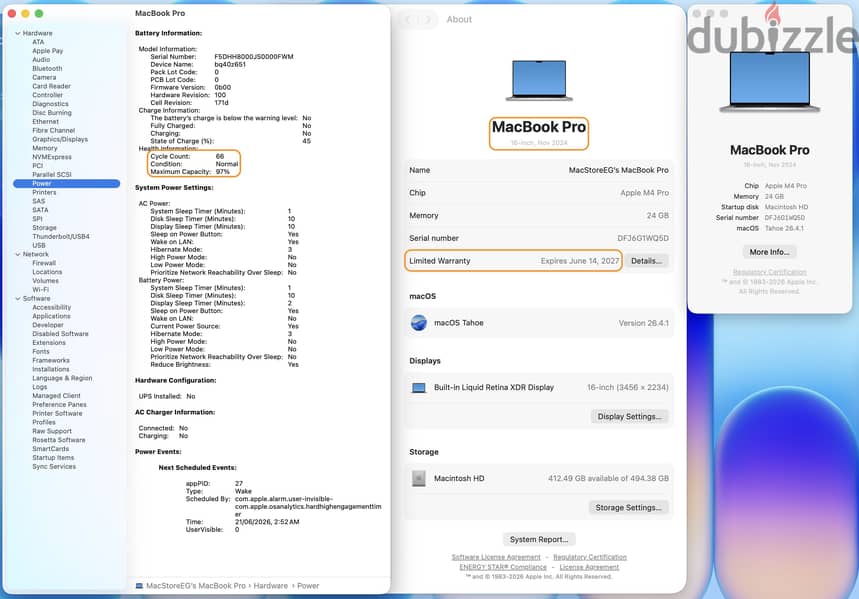Open Storage Settings button
This screenshot has width=859, height=599.
[628, 507]
